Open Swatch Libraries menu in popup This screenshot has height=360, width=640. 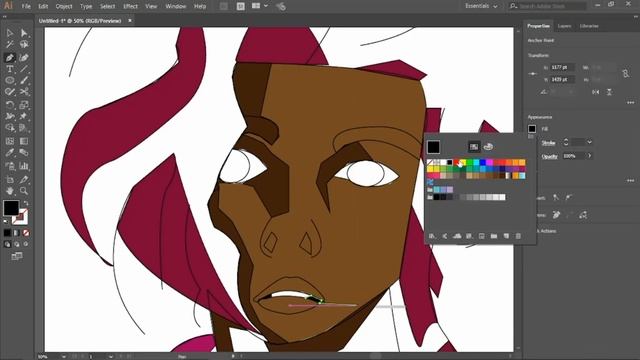coord(432,236)
